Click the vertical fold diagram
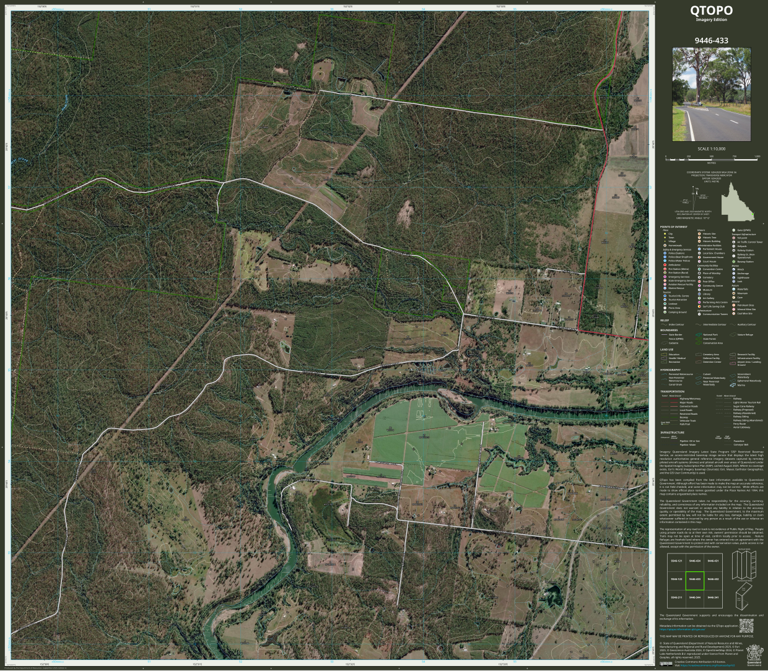This screenshot has width=768, height=671. 744,564
